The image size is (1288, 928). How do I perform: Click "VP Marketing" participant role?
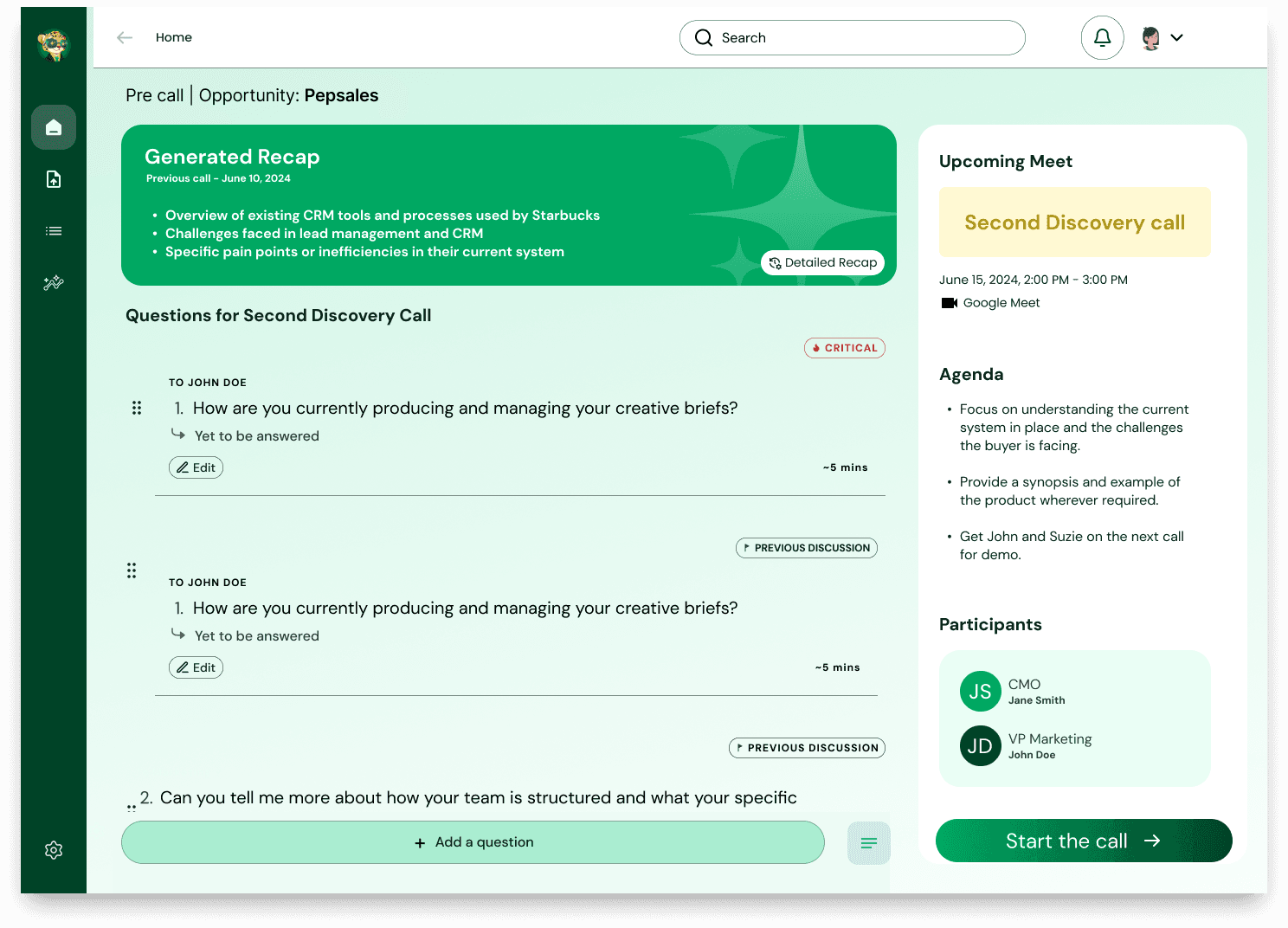click(x=1050, y=739)
